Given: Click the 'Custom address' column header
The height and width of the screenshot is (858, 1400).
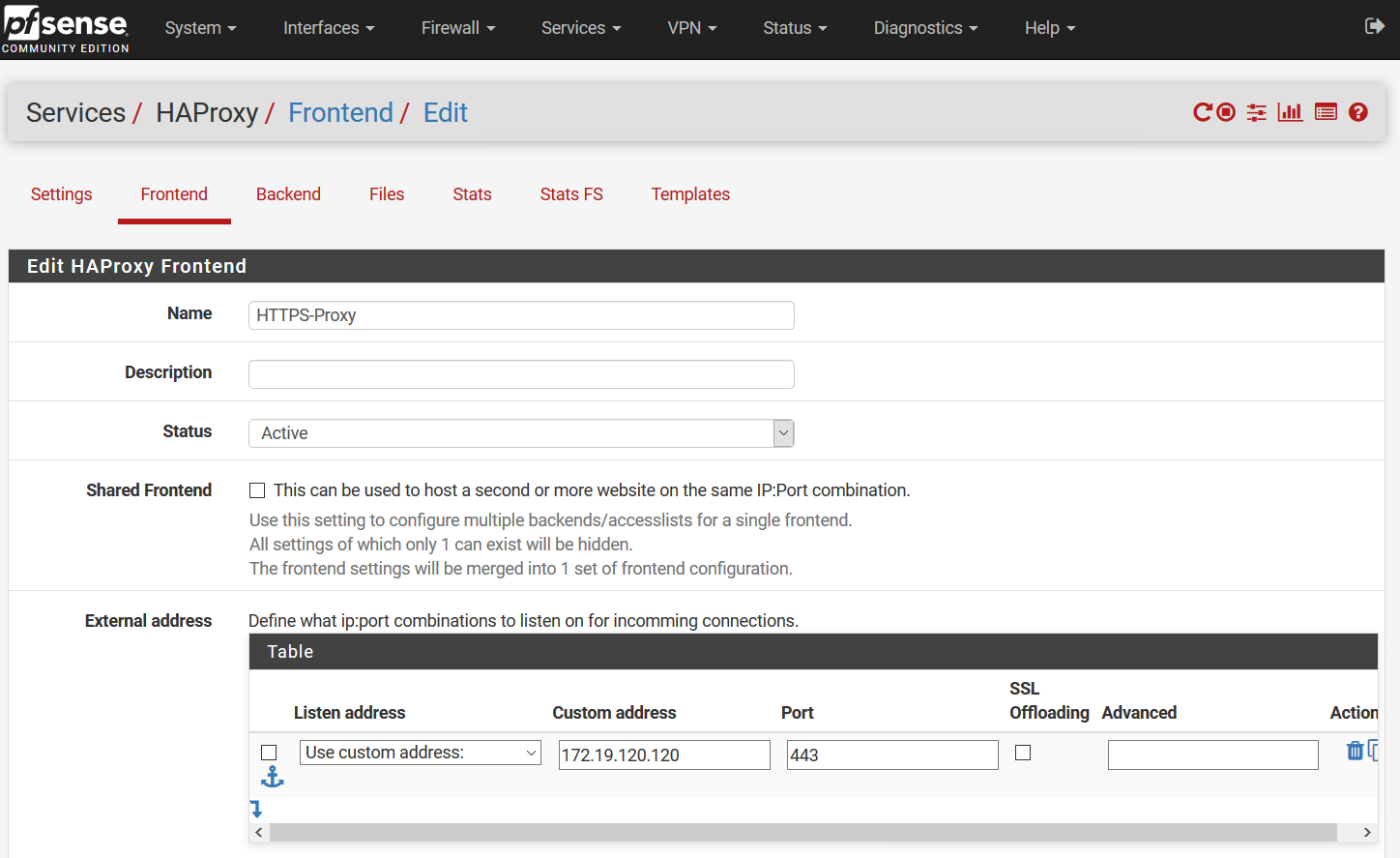Looking at the screenshot, I should point(614,713).
